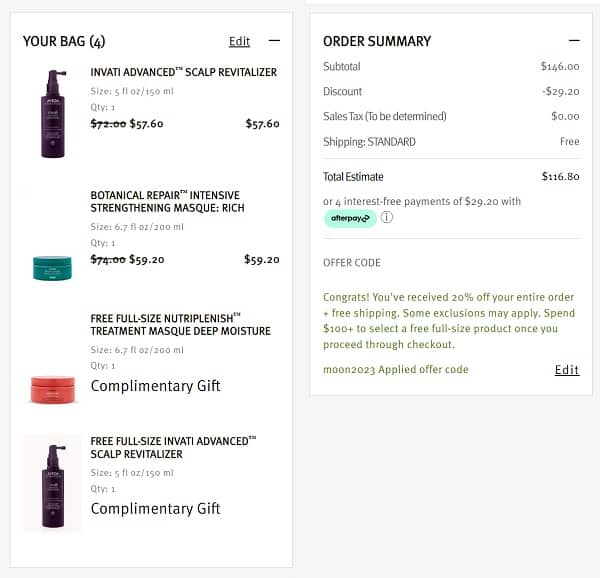Edit the applied moon2023 offer code
This screenshot has width=600, height=578.
pyautogui.click(x=567, y=370)
